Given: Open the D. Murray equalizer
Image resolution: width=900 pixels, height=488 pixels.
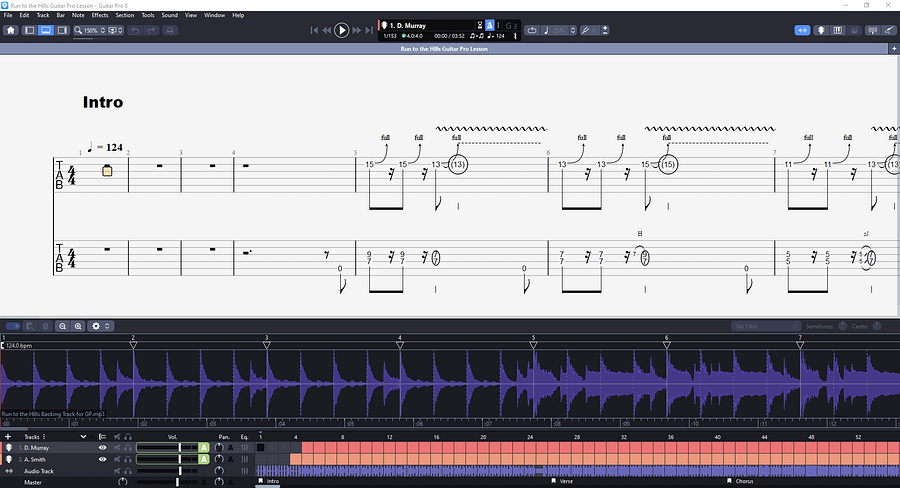Looking at the screenshot, I should point(245,448).
